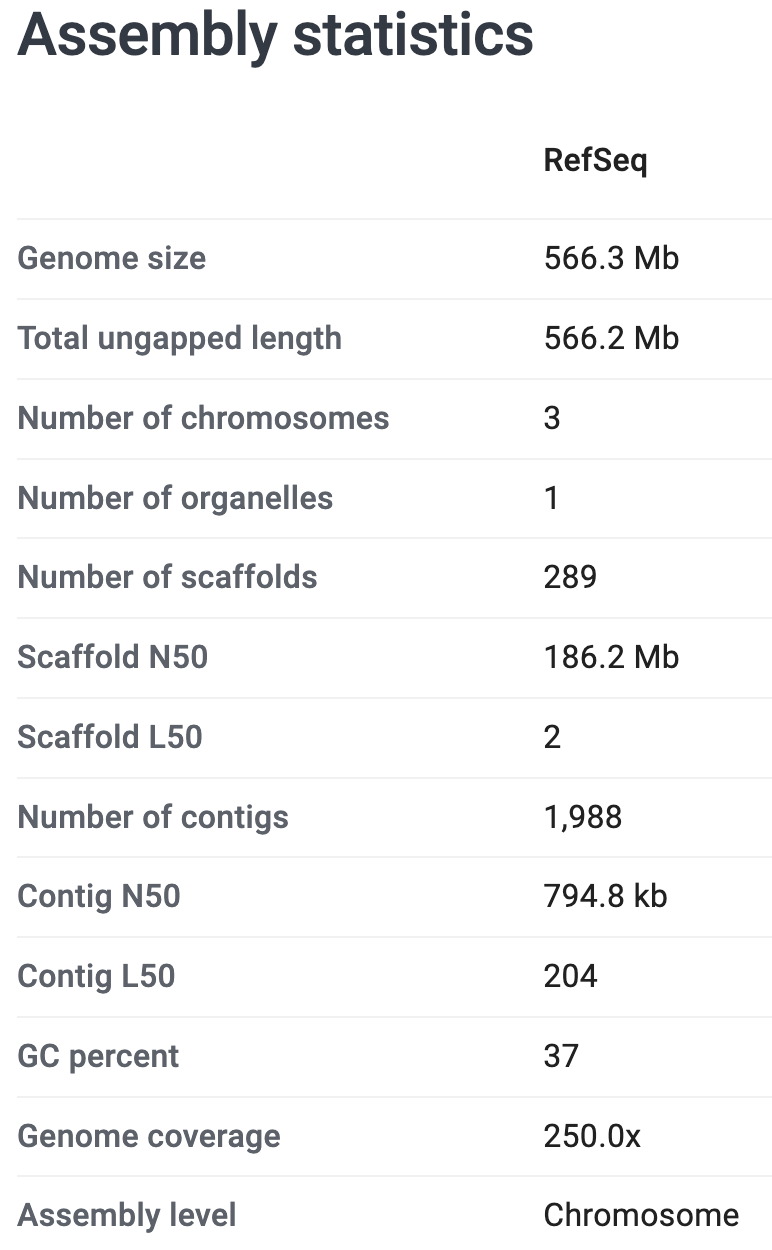The image size is (772, 1250).
Task: Select the Number of organelles label
Action: point(175,498)
